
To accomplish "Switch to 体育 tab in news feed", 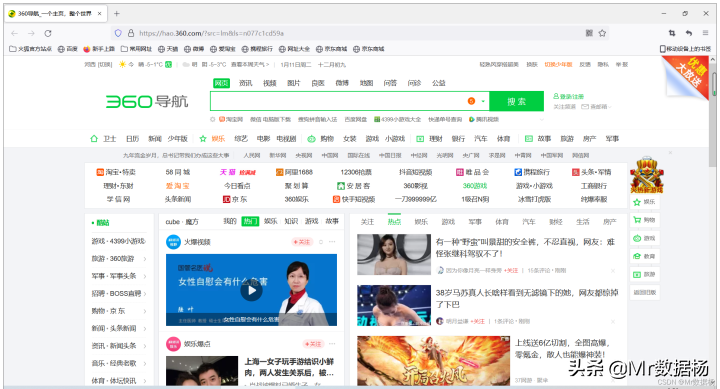I will pyautogui.click(x=502, y=222).
